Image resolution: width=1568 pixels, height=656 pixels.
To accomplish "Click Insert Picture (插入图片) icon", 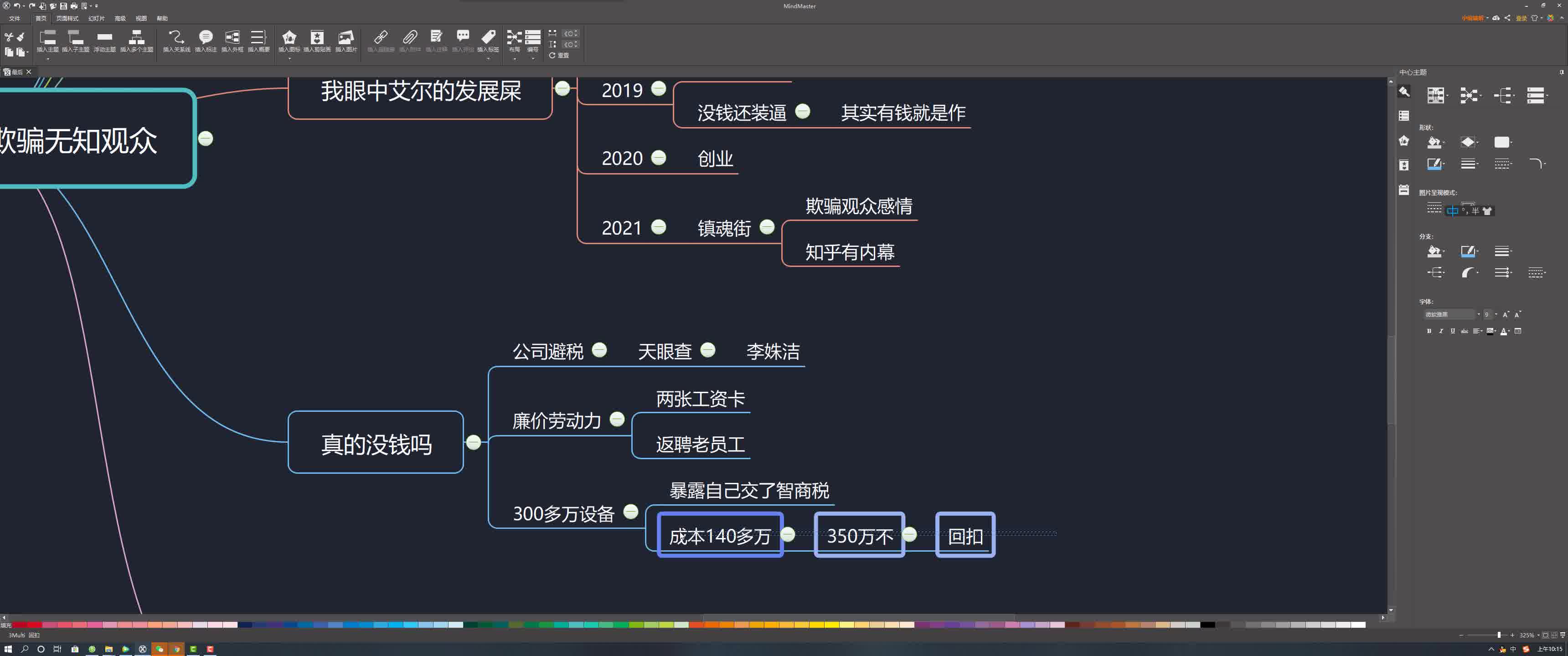I will [346, 41].
